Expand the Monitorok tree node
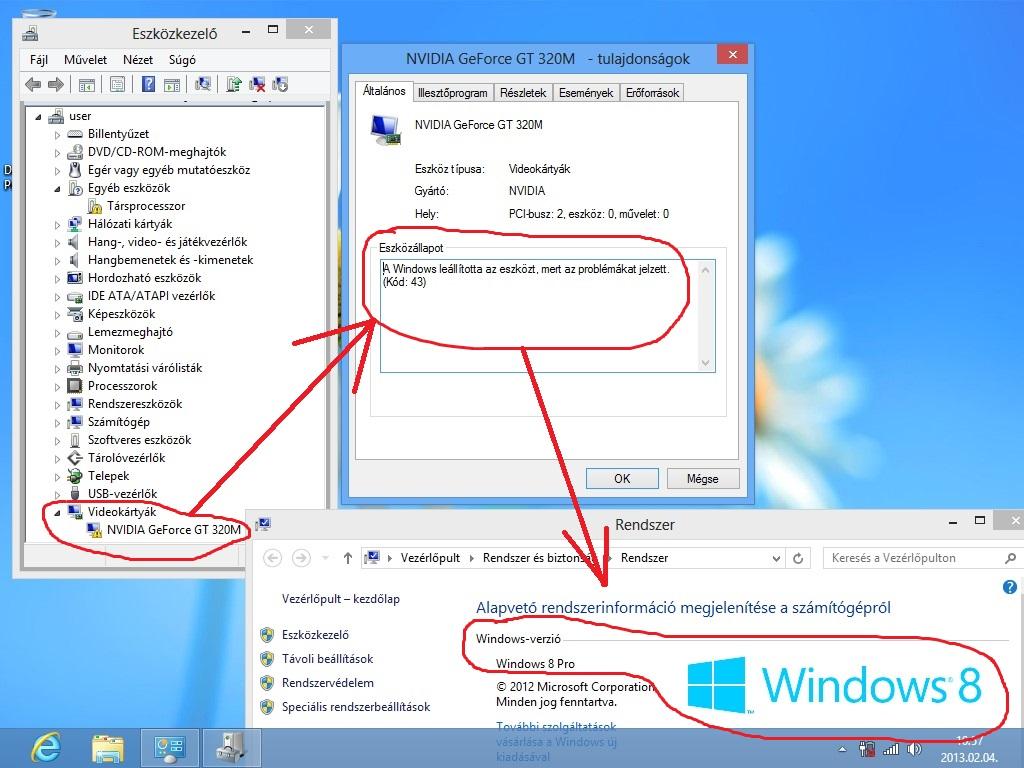Screen dimensions: 1024x768 click(57, 351)
